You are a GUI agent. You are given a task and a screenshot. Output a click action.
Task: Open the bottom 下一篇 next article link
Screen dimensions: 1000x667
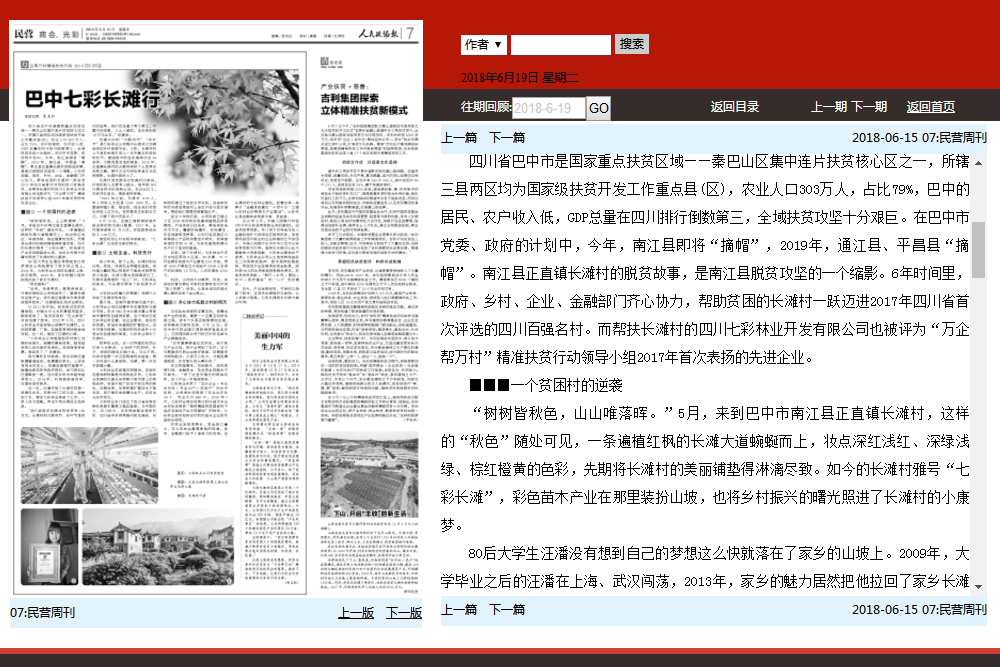click(505, 608)
